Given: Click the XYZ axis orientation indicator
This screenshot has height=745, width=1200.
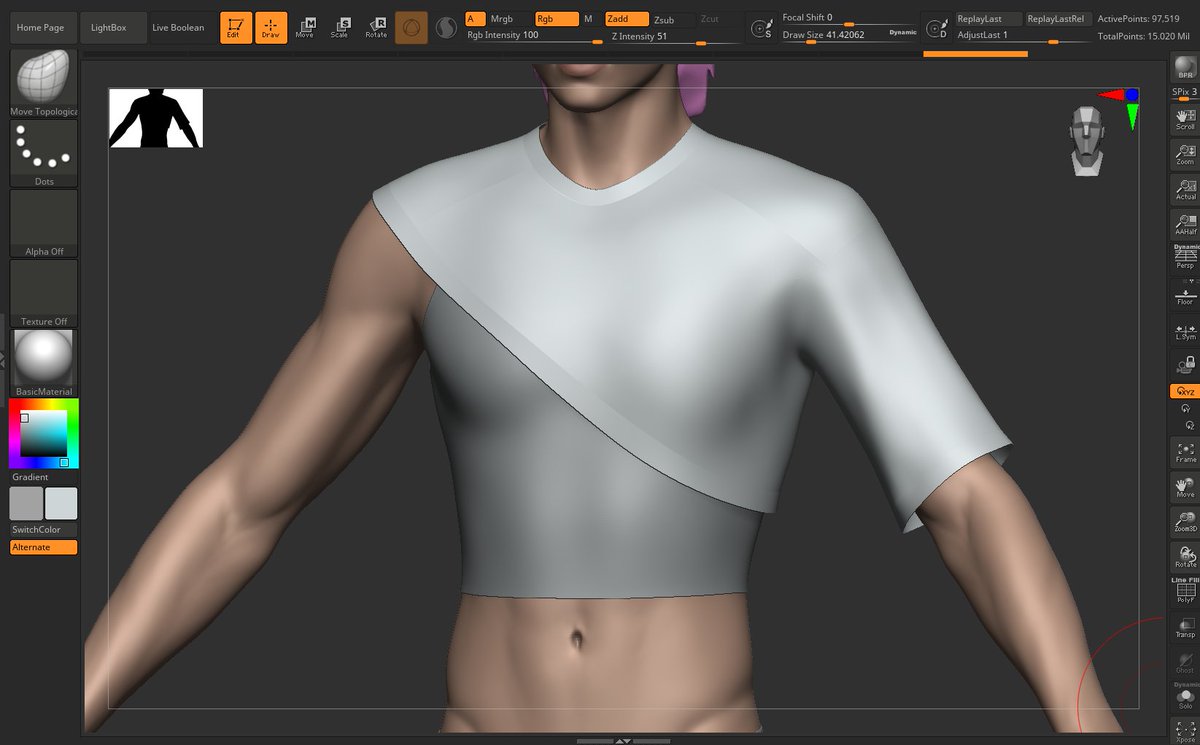Looking at the screenshot, I should click(x=1120, y=107).
